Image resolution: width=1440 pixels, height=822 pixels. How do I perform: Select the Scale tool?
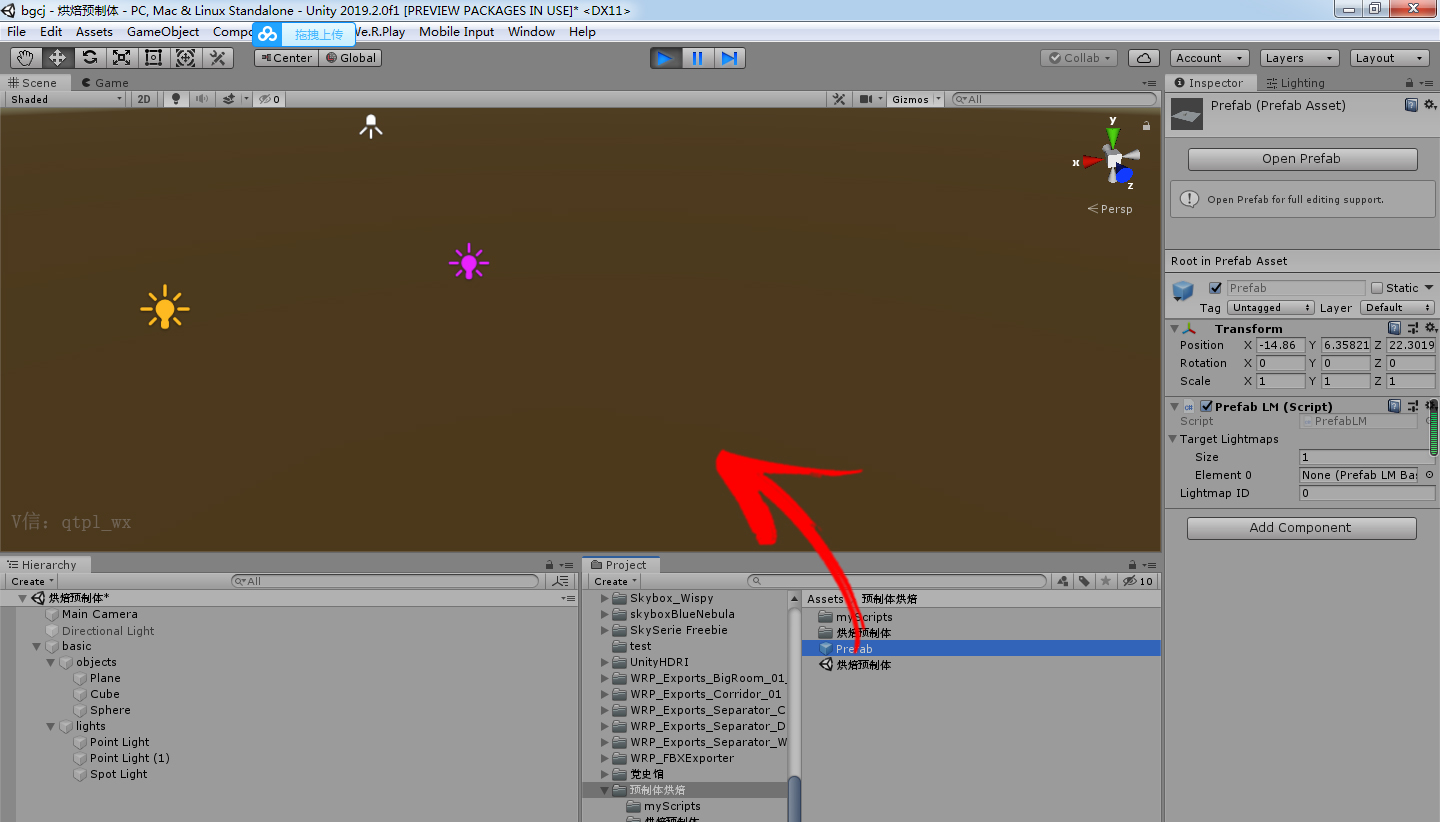coord(121,57)
